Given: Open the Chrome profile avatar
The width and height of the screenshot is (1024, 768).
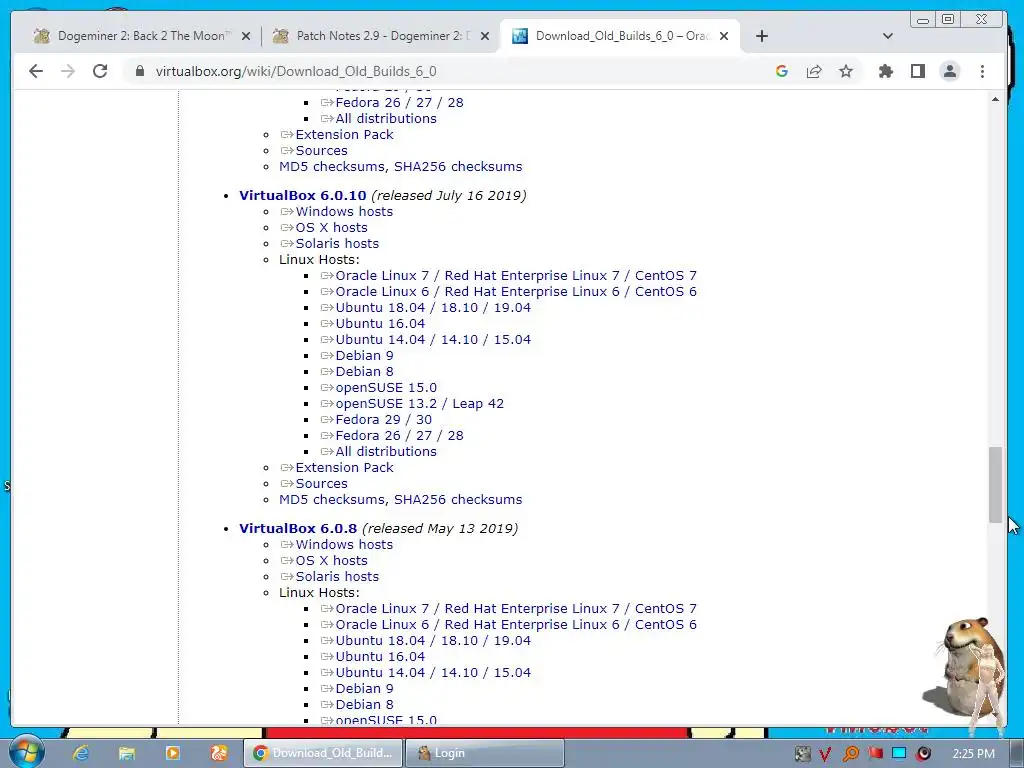Looking at the screenshot, I should 950,71.
